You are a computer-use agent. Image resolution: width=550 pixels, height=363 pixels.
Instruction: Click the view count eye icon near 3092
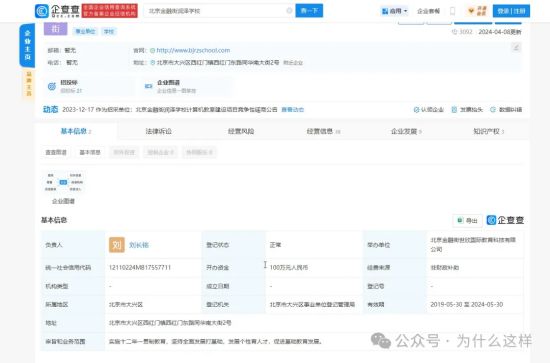(455, 32)
